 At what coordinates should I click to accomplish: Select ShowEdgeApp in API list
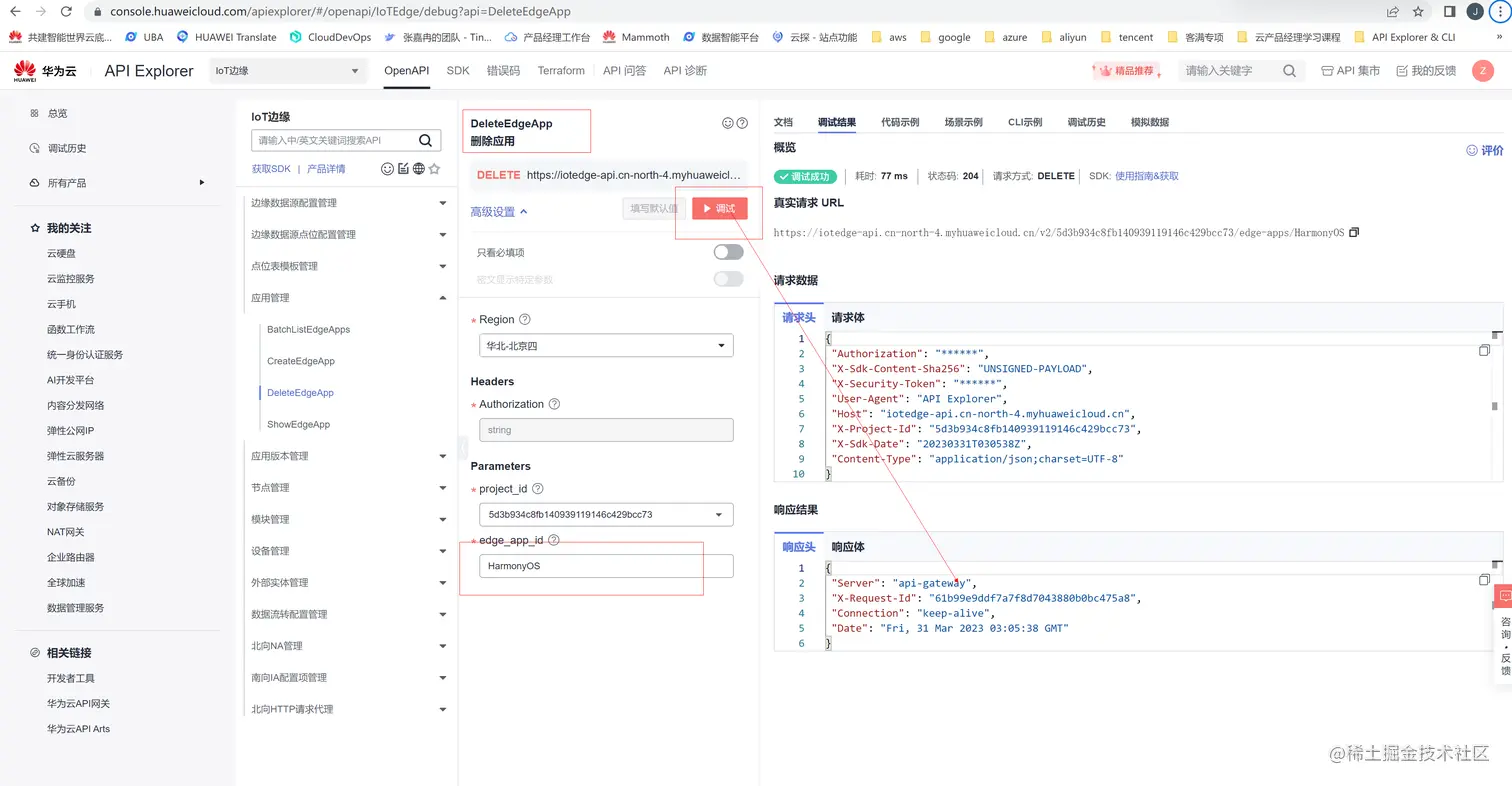298,424
